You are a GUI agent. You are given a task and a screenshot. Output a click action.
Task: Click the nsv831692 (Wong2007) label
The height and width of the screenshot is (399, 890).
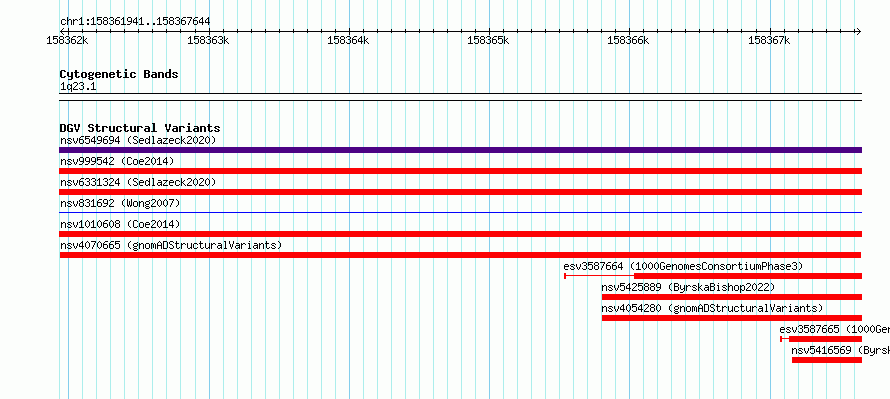120,203
